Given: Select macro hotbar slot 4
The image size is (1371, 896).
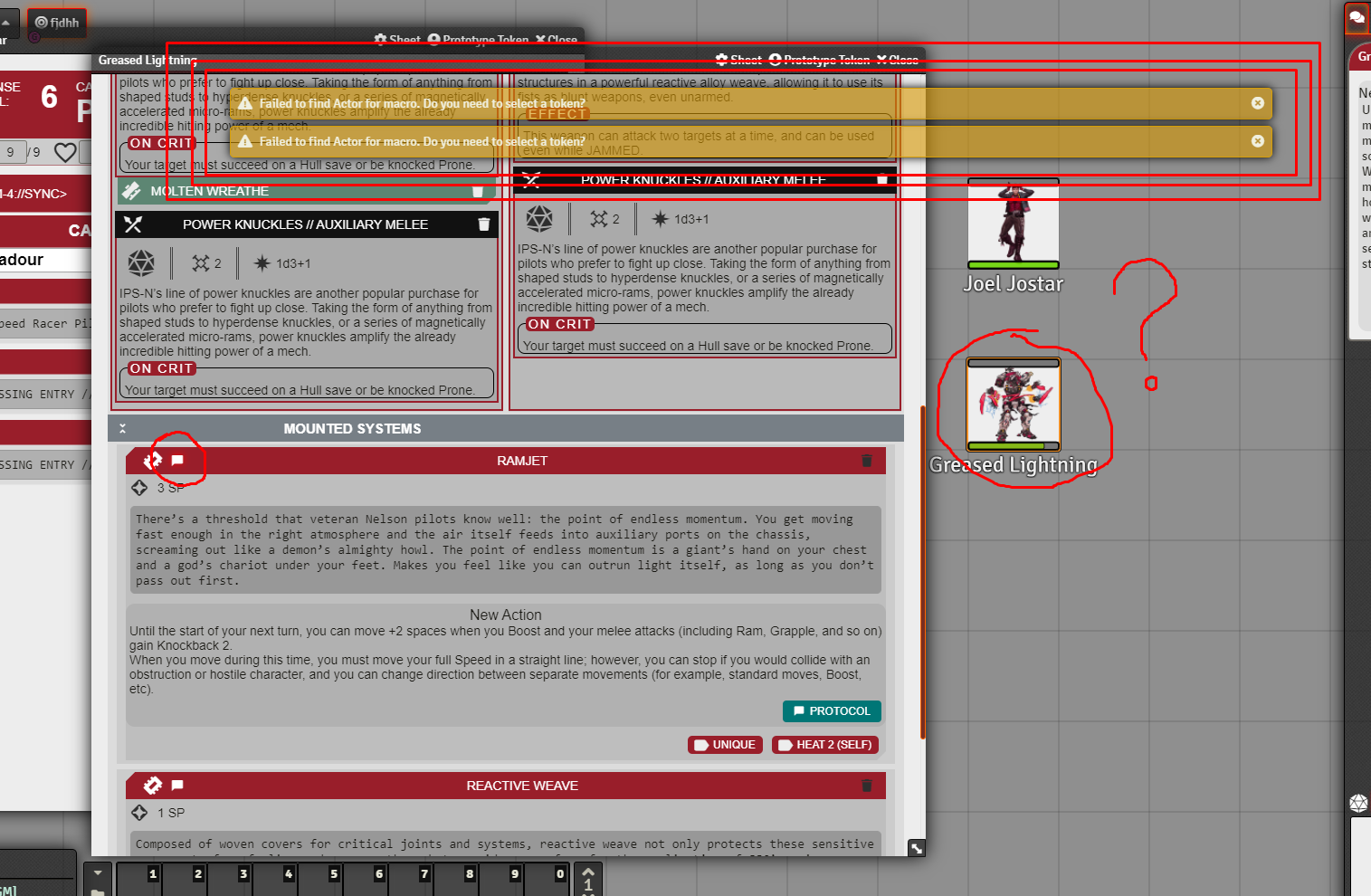Looking at the screenshot, I should (x=275, y=880).
